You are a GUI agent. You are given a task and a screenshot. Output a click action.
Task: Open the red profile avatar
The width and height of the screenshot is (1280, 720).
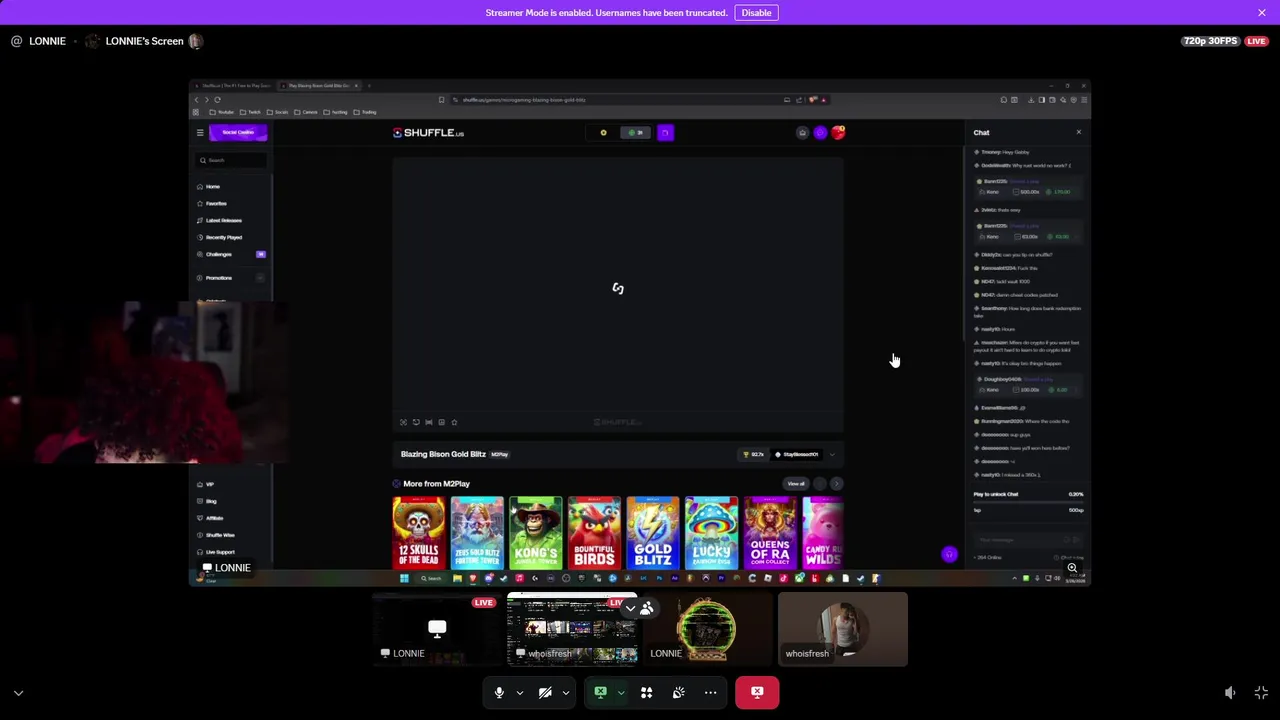[x=838, y=132]
